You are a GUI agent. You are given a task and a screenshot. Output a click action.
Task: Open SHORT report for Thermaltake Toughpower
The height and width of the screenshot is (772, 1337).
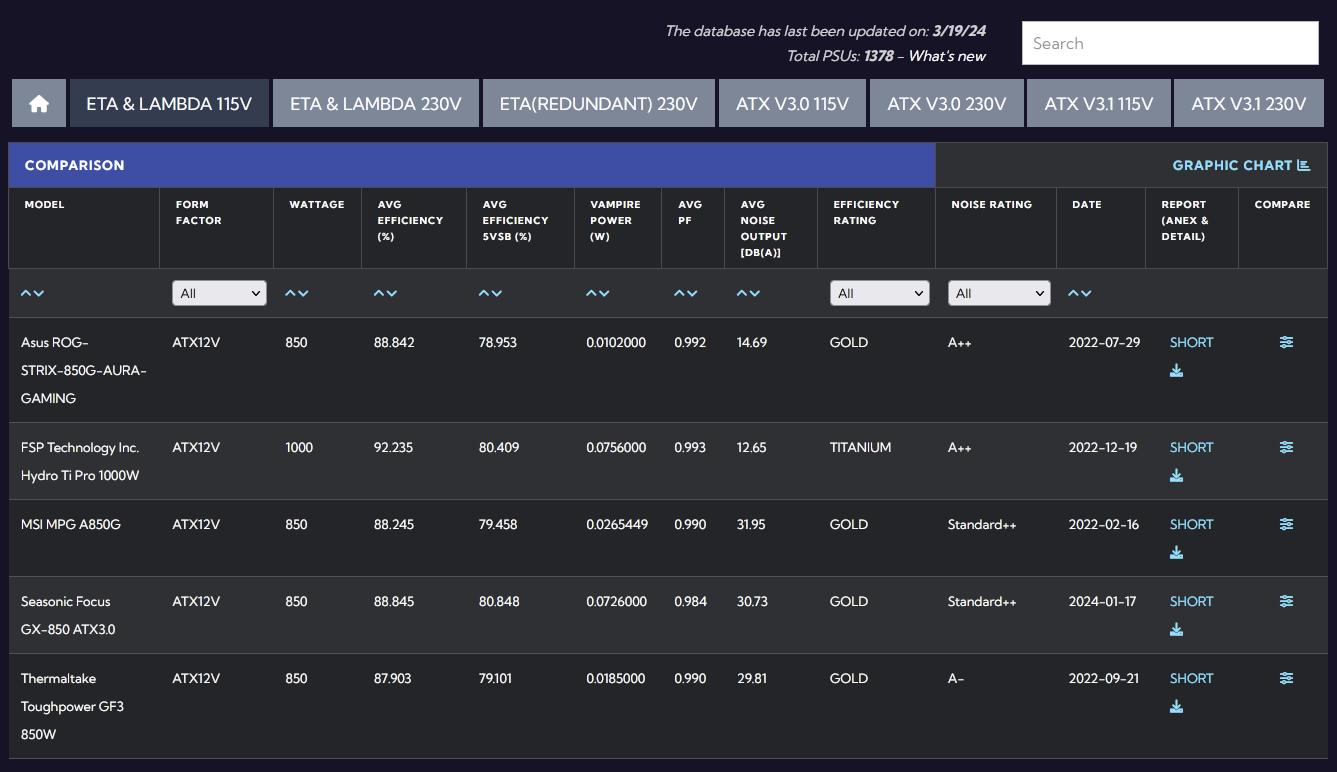[1192, 678]
